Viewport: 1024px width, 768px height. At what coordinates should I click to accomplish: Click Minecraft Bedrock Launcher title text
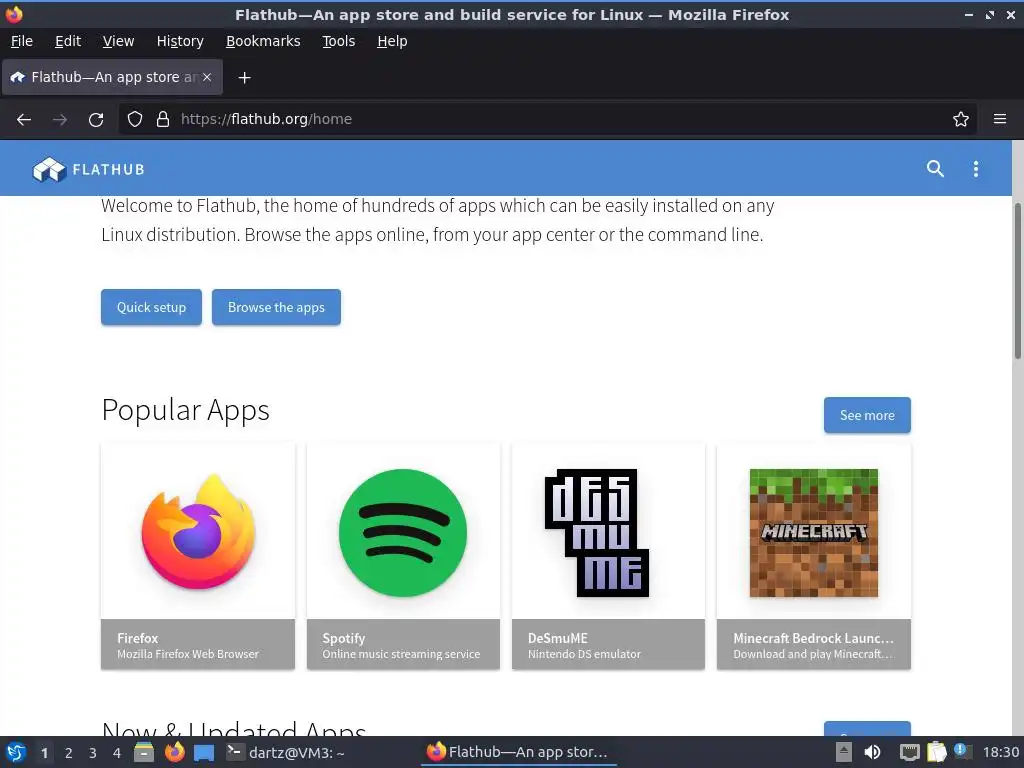(x=813, y=638)
